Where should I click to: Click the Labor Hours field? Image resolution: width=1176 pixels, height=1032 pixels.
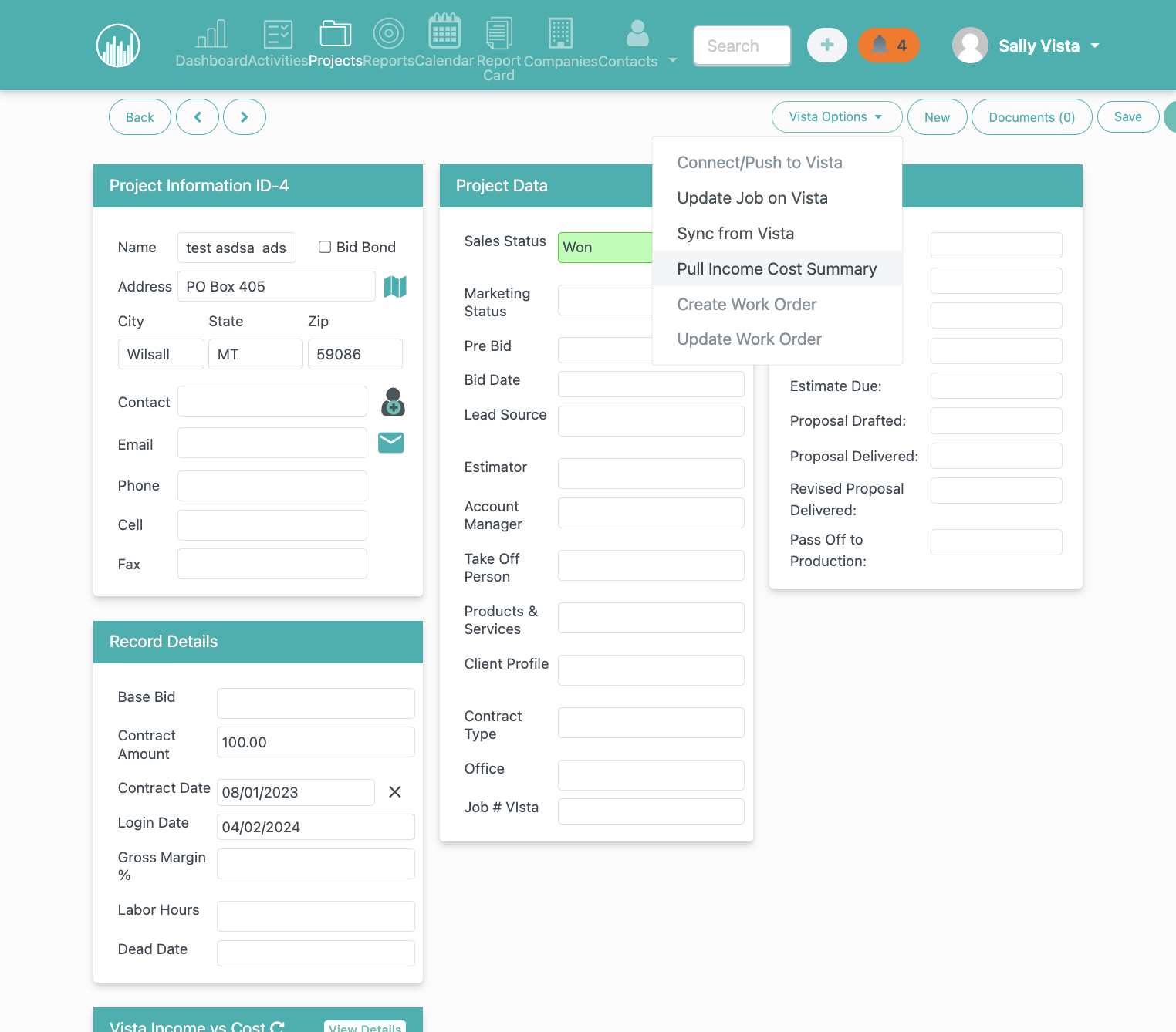point(316,916)
